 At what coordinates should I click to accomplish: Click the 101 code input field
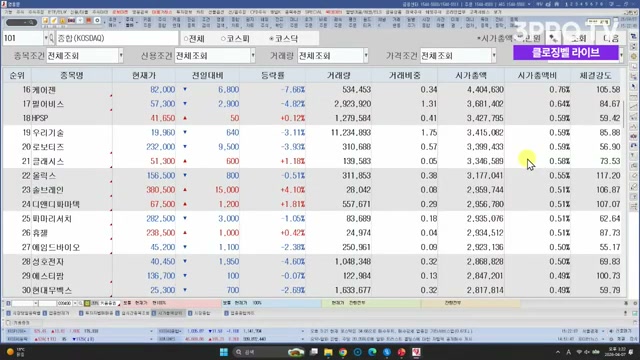23,38
